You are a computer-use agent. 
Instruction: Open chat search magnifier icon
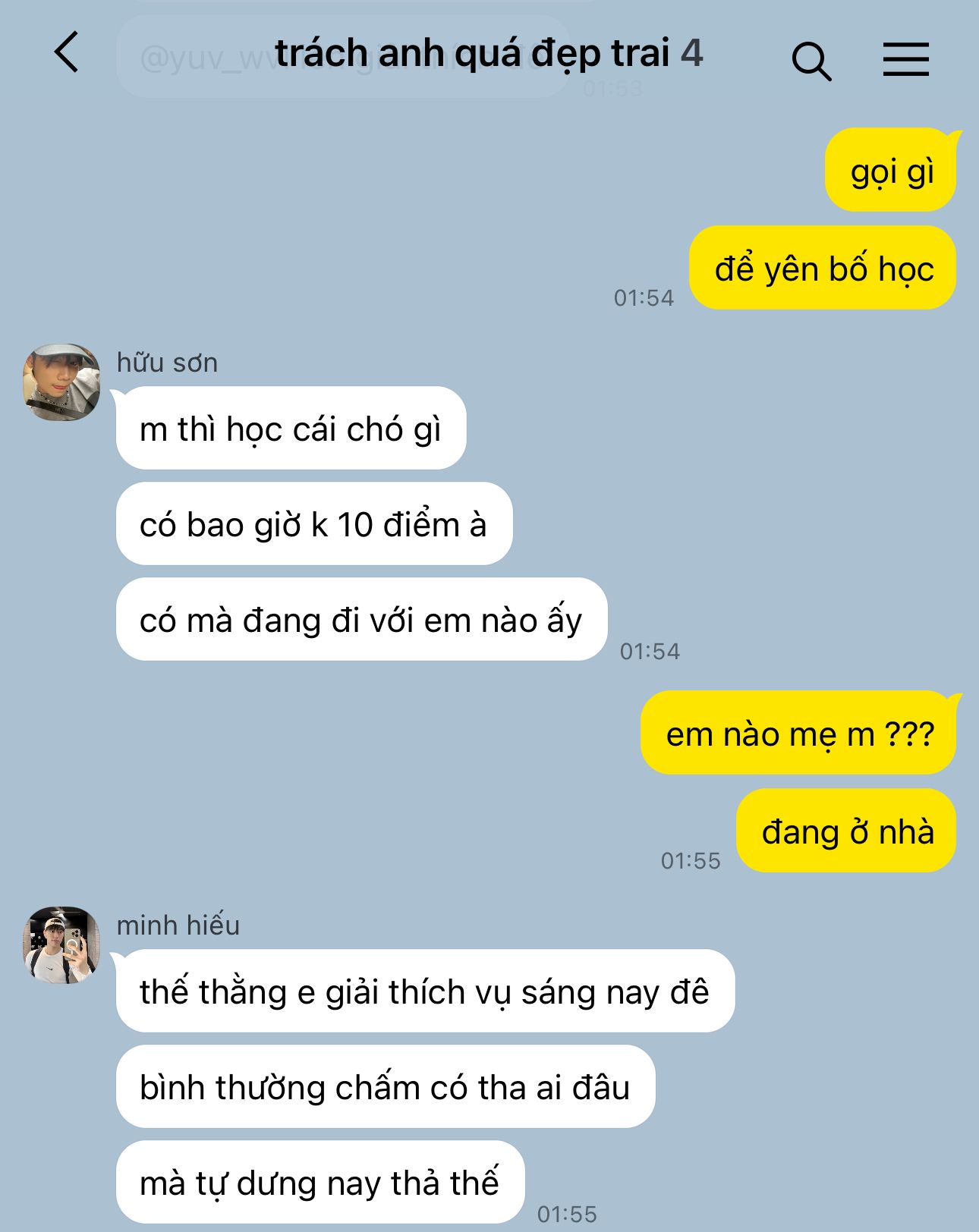click(811, 61)
